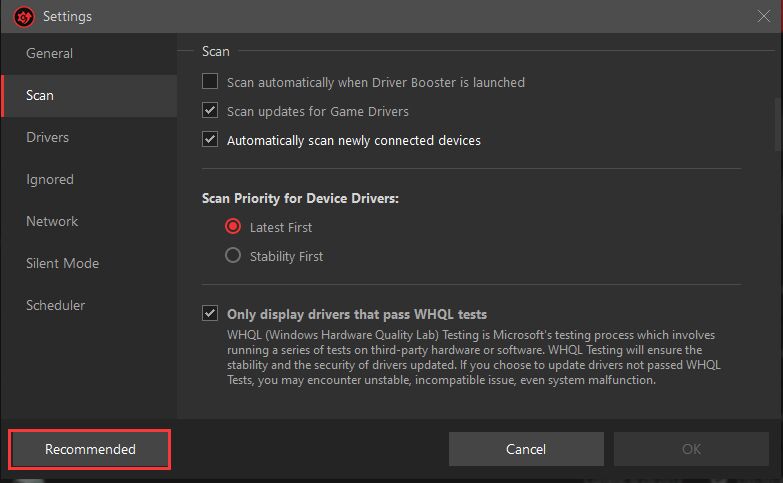Enable scan automatically when Driver Booster launched
The height and width of the screenshot is (483, 783).
coord(210,81)
